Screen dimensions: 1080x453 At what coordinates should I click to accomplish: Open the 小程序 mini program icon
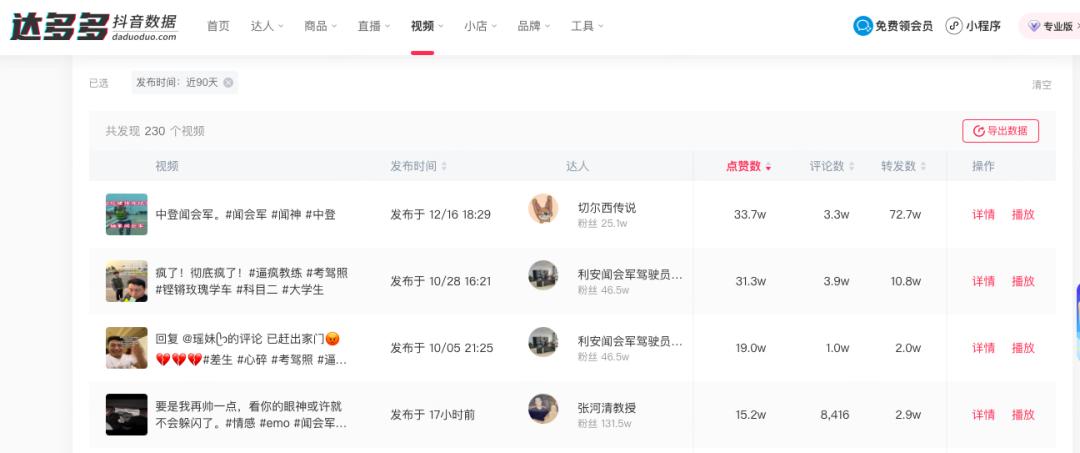(954, 26)
